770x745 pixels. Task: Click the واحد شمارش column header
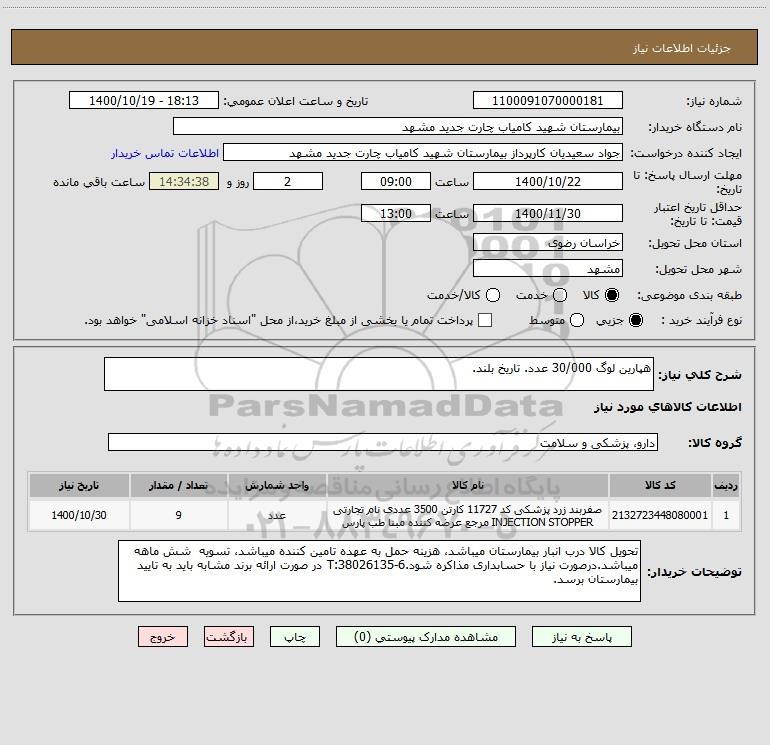click(x=277, y=485)
